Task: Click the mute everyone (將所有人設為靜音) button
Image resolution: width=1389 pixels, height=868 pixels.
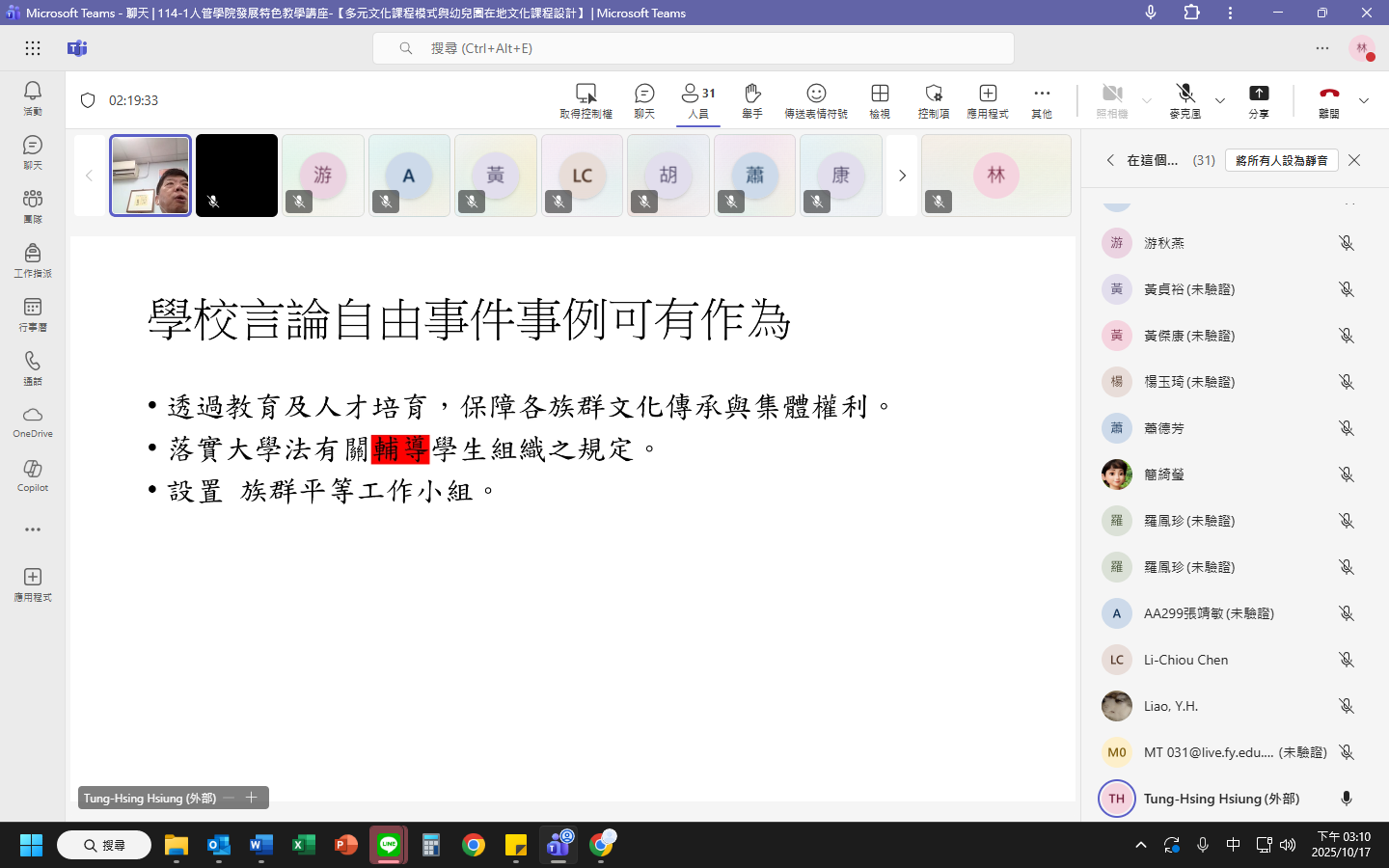Action: (x=1281, y=160)
